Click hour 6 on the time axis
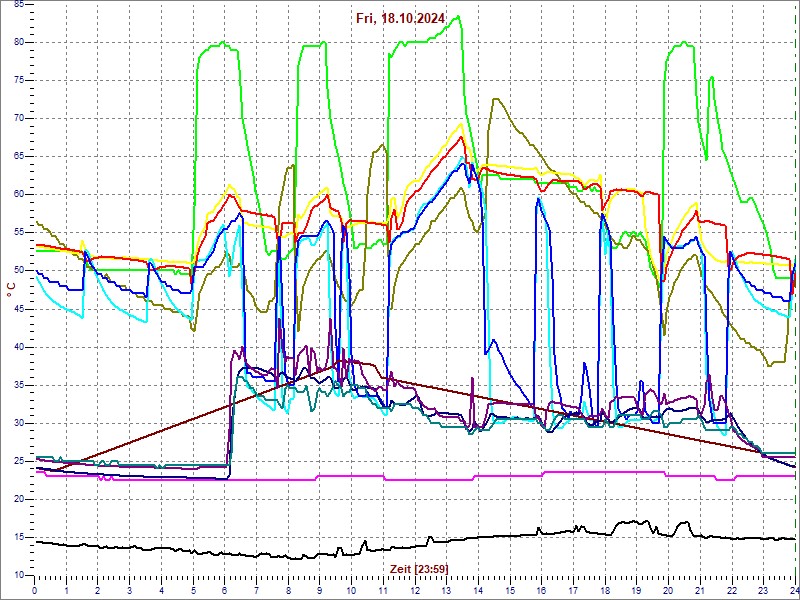The image size is (800, 600). 225,590
